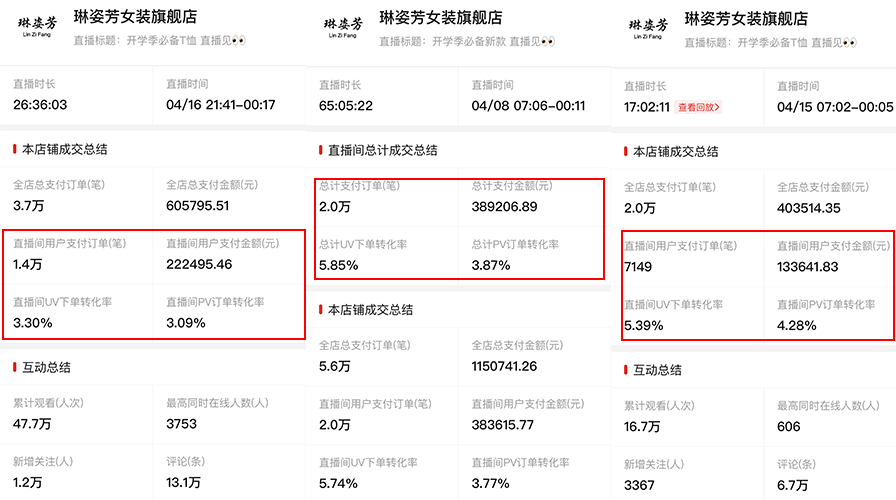Image resolution: width=896 pixels, height=500 pixels.
Task: Select the 总计支付订单(笔) label
Action: (x=359, y=186)
